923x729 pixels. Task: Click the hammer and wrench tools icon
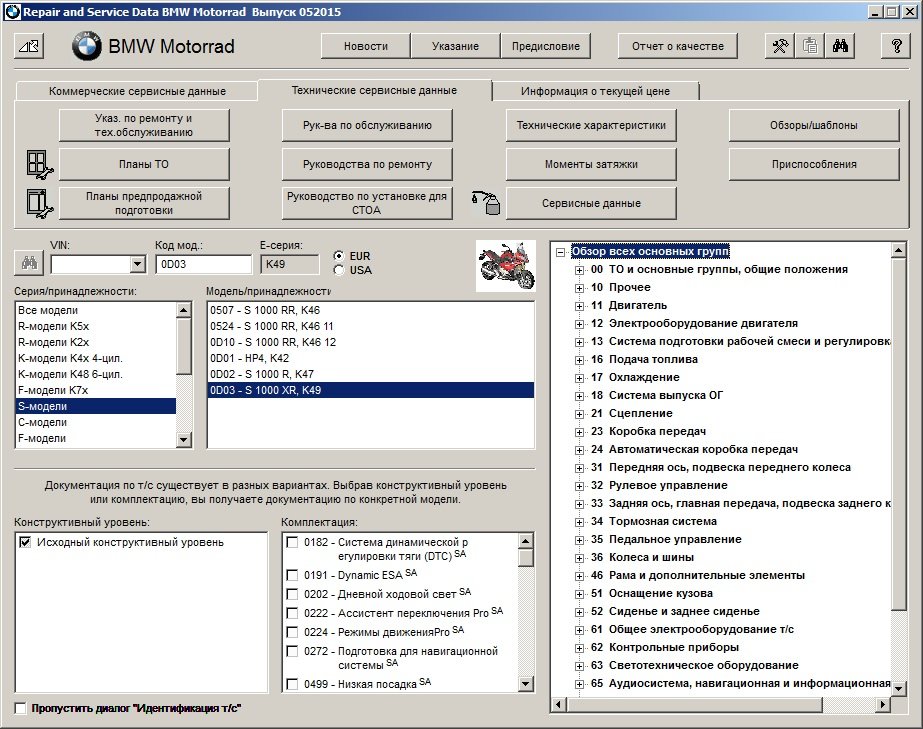coord(780,46)
